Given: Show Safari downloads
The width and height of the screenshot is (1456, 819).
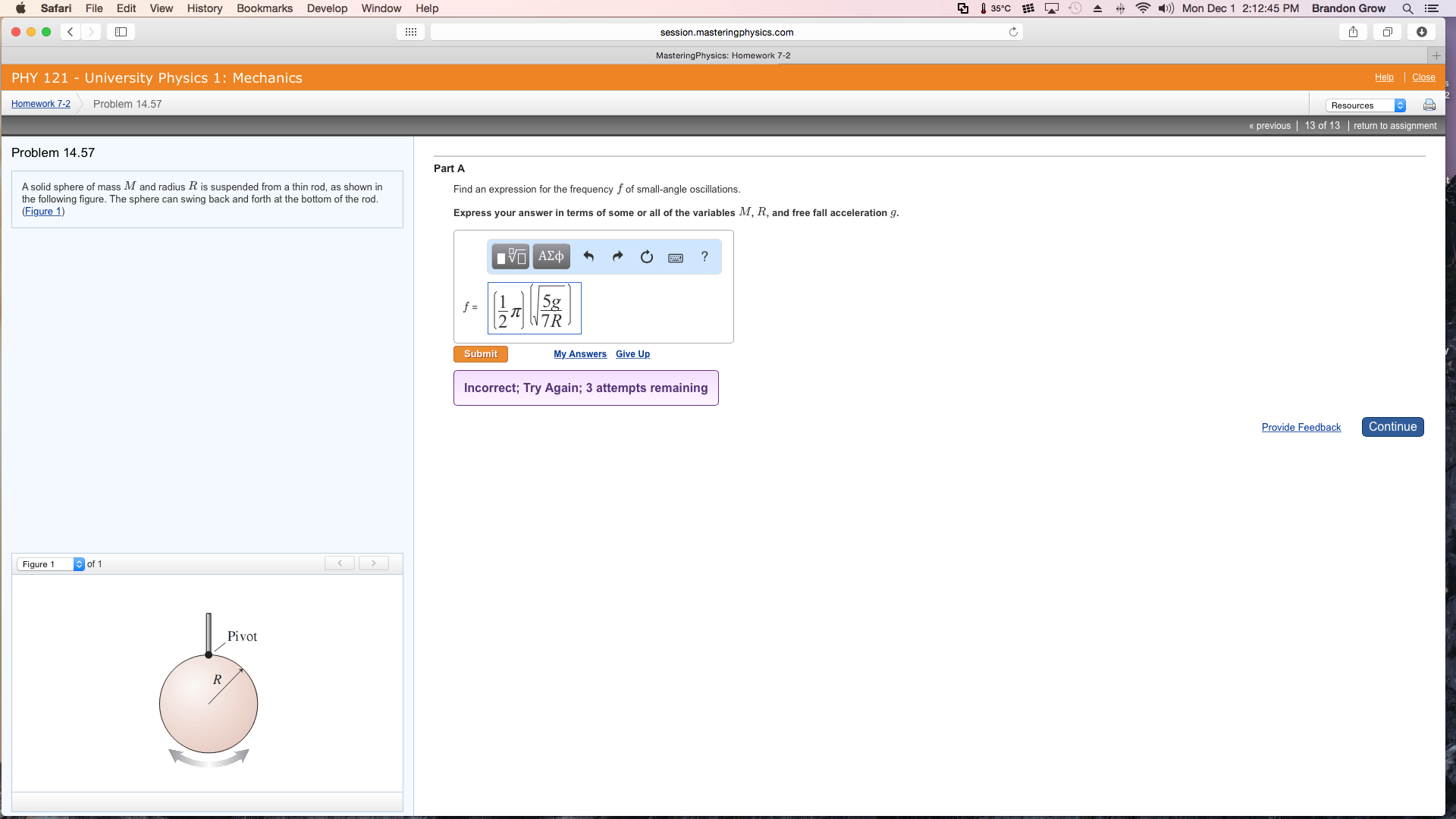Looking at the screenshot, I should coord(1421,32).
